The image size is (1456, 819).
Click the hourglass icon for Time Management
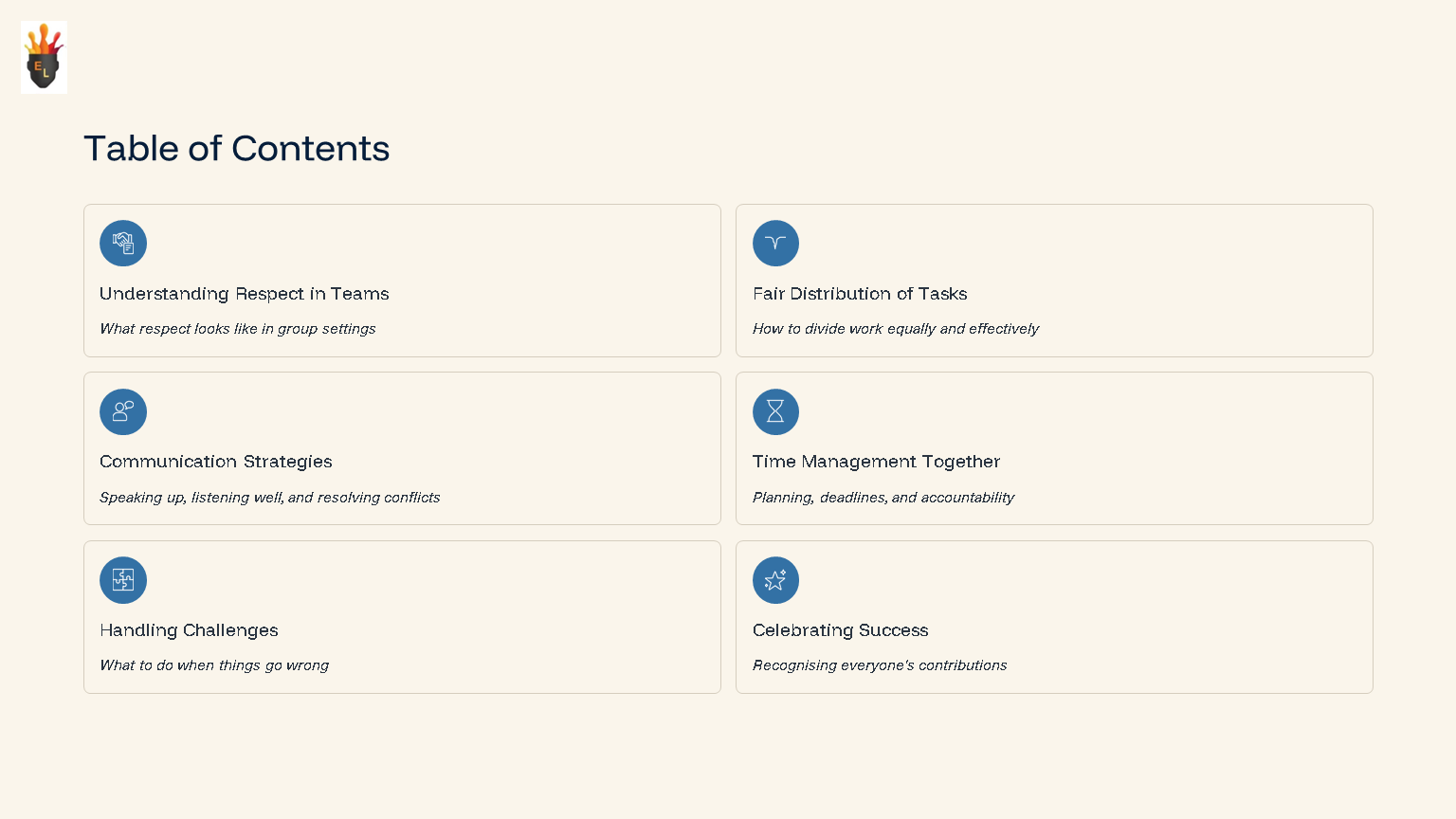tap(775, 411)
